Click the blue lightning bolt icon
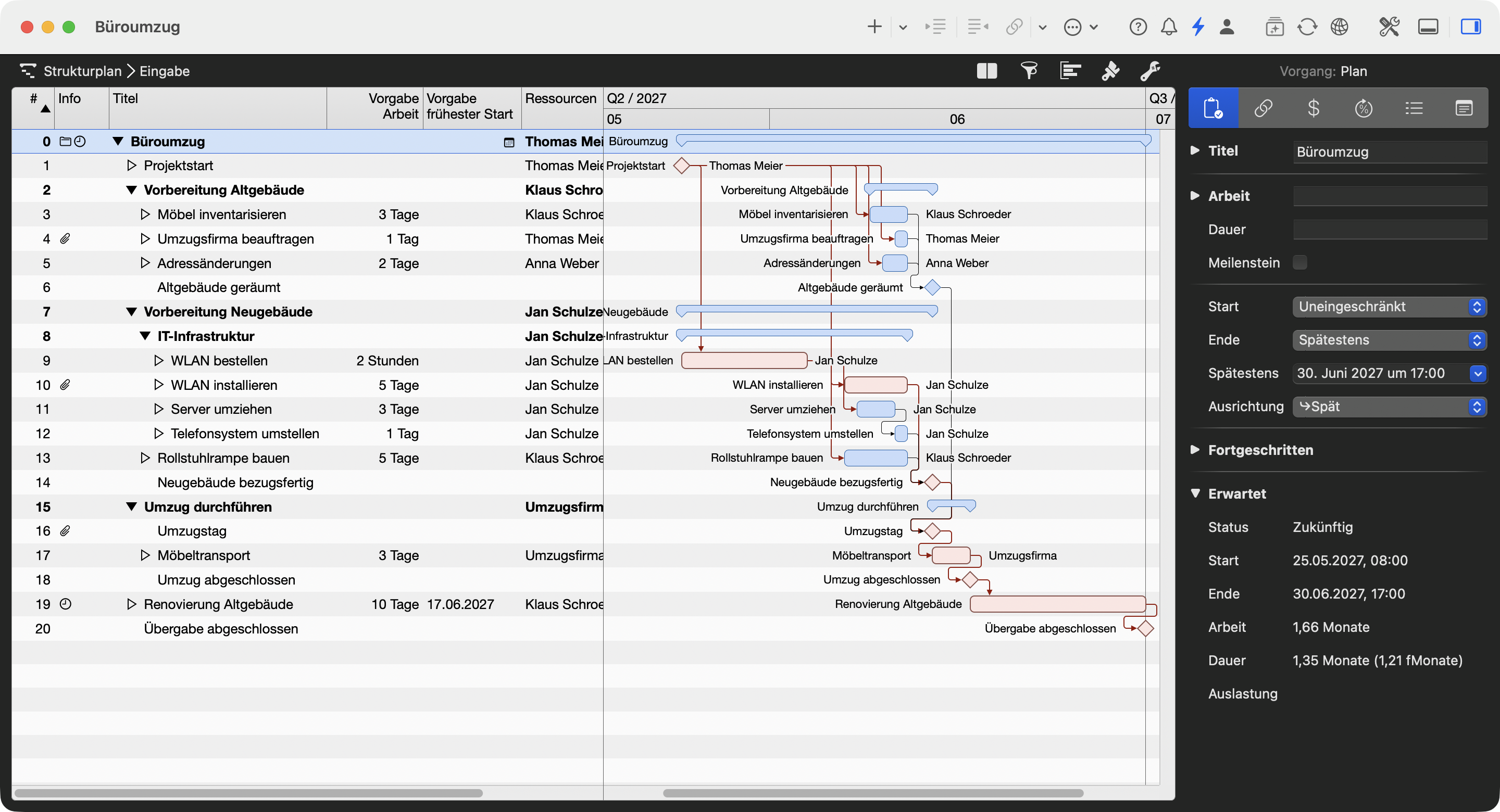The image size is (1500, 812). tap(1198, 27)
